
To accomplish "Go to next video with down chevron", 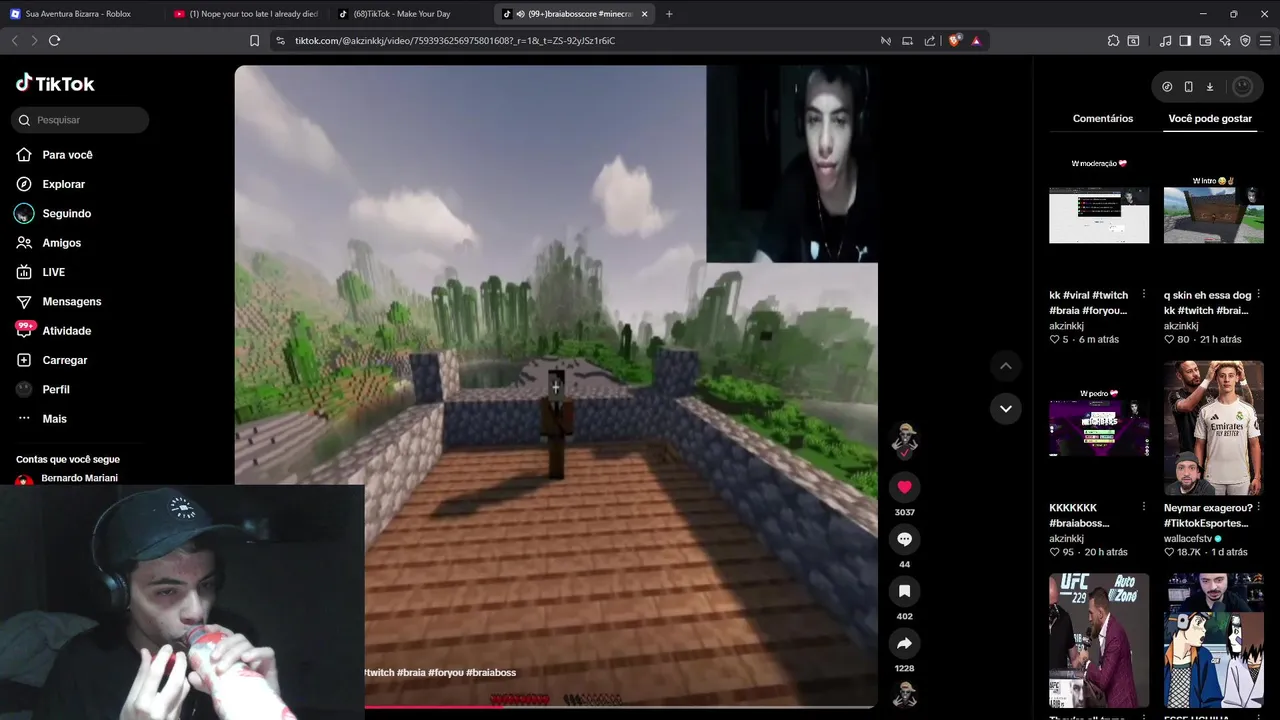I will point(1005,408).
